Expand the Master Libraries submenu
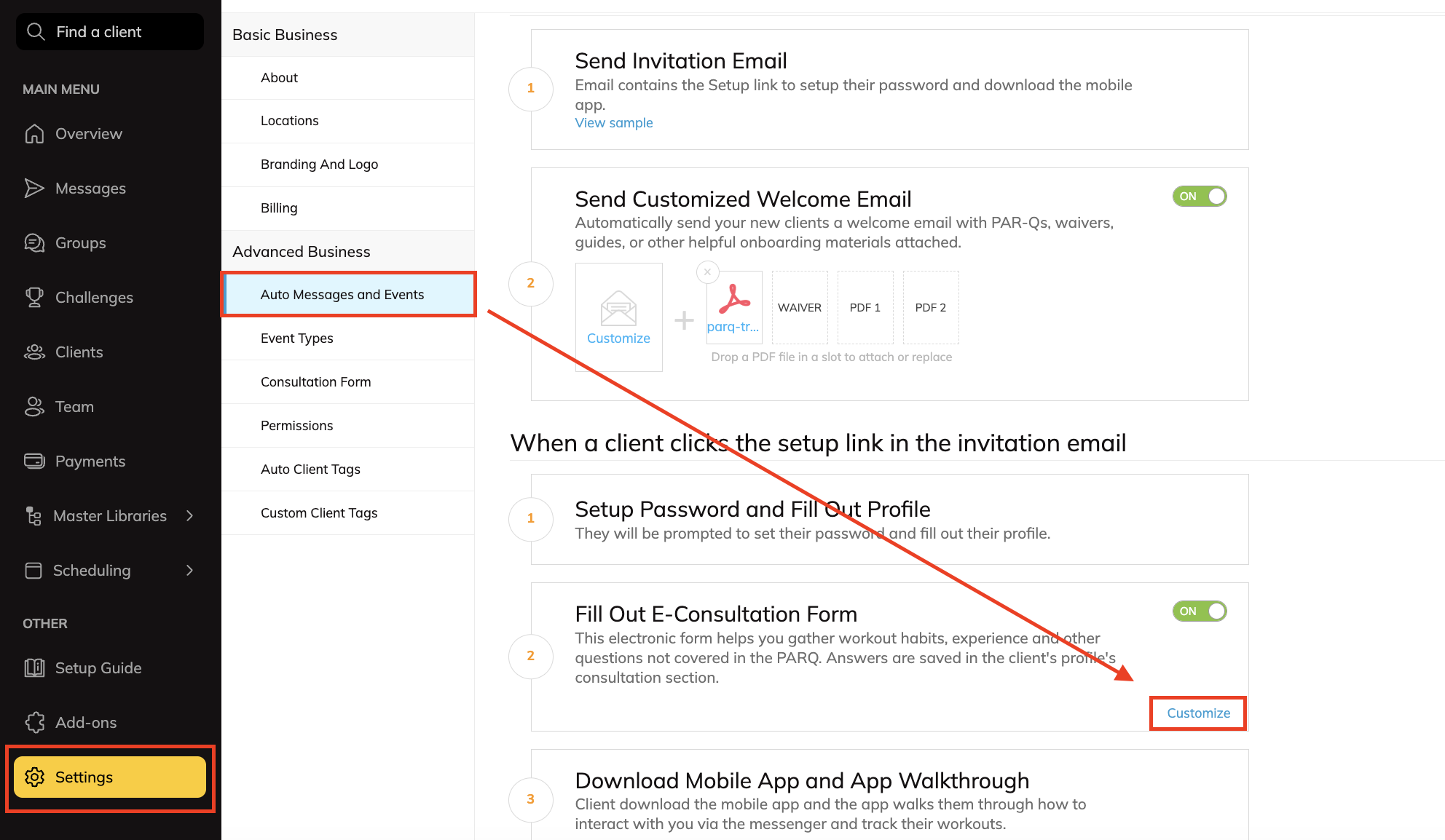This screenshot has width=1445, height=840. pyautogui.click(x=189, y=516)
